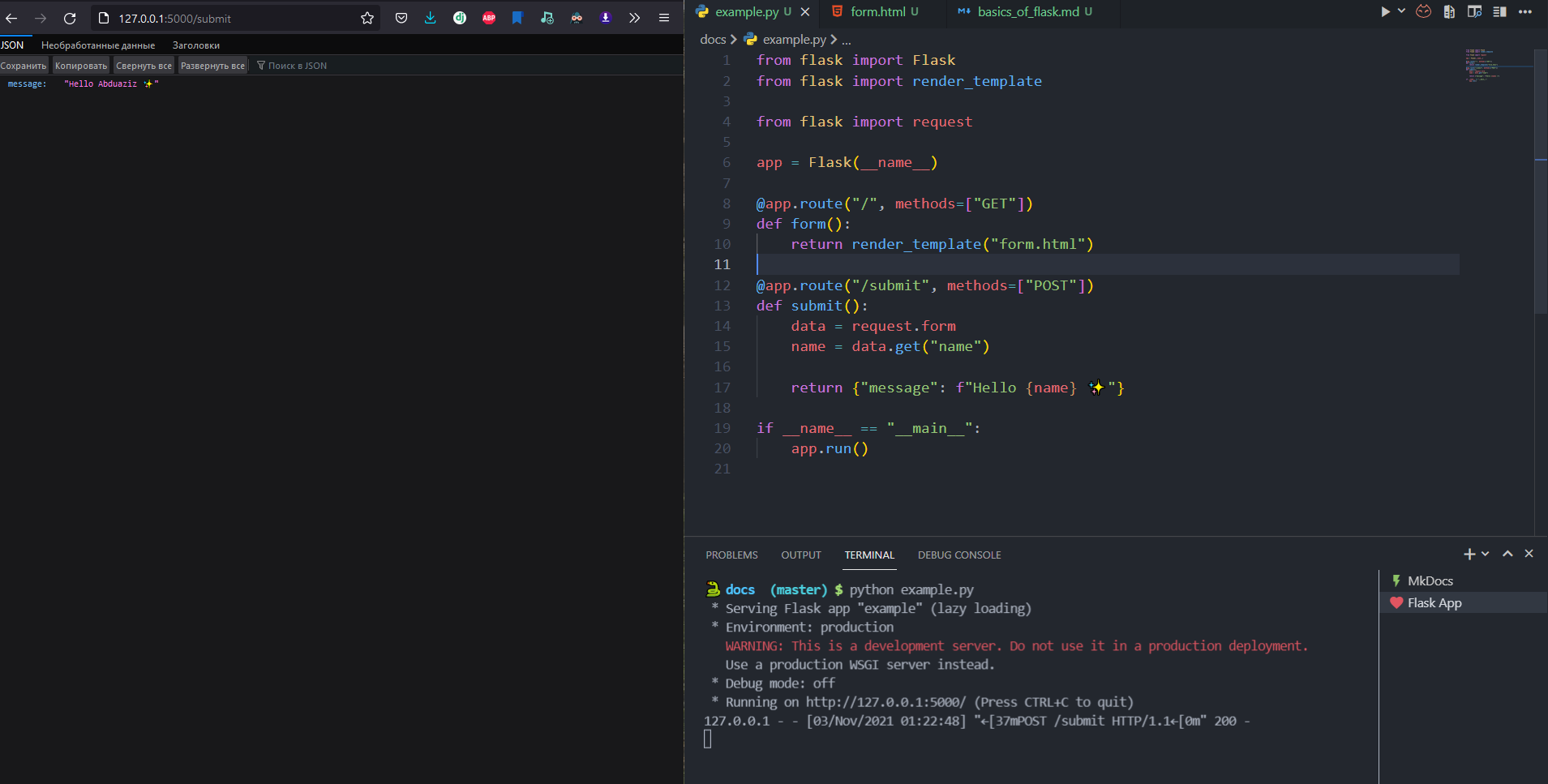Click the render_template("form.html") return line
This screenshot has height=784, width=1548.
tap(942, 244)
